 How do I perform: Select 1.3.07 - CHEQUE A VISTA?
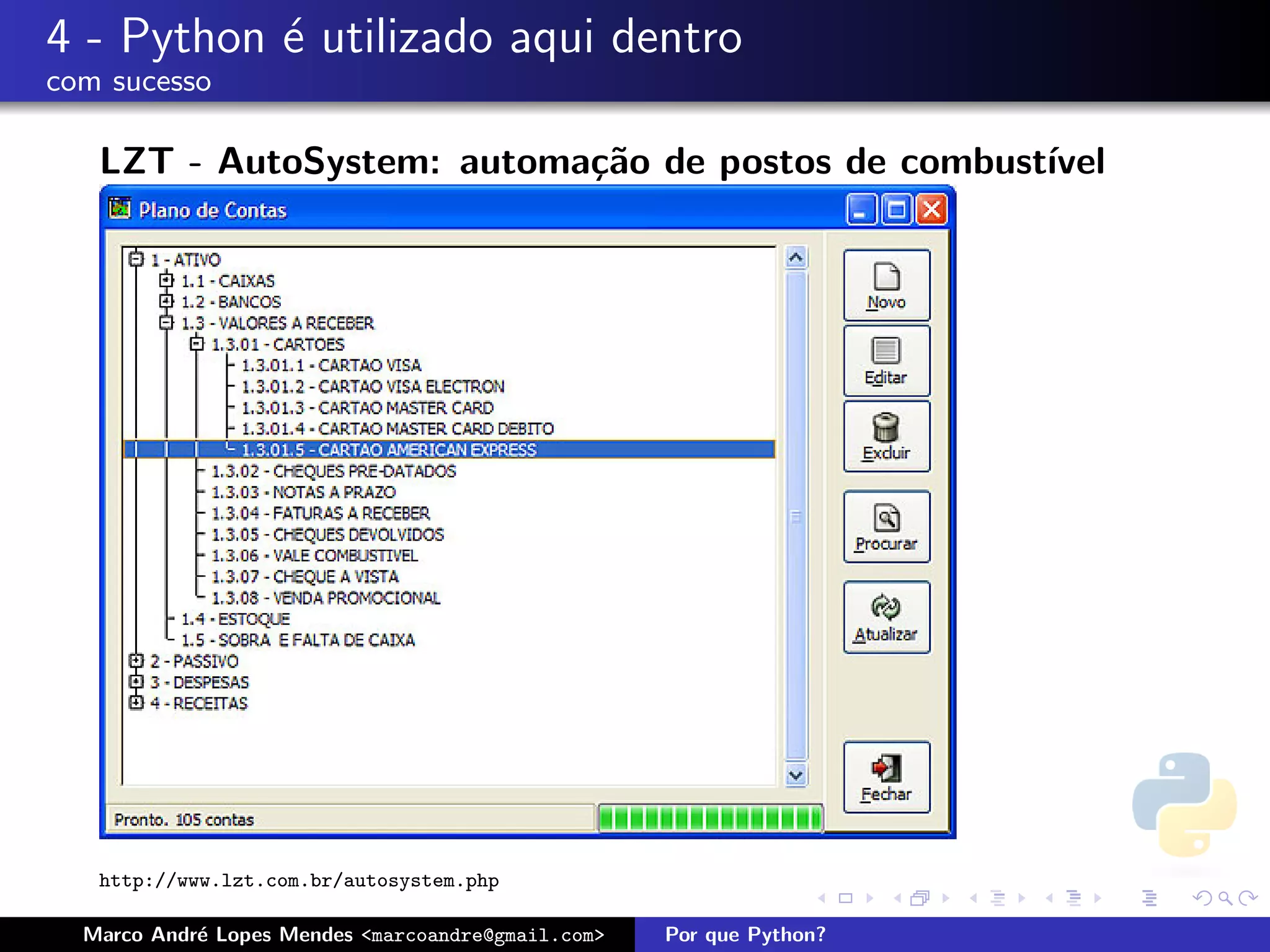[304, 576]
